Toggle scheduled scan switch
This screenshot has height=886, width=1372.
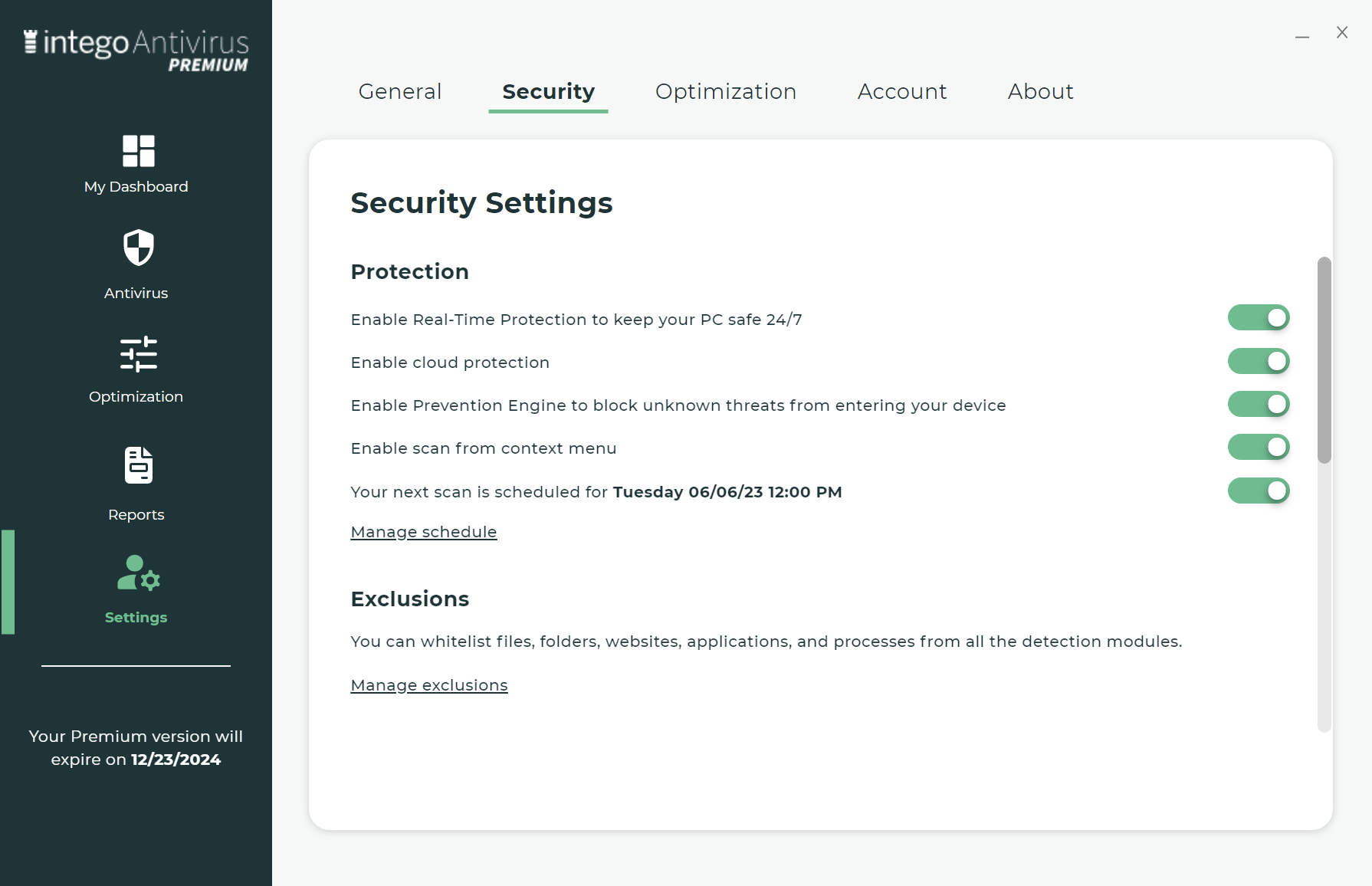tap(1259, 491)
